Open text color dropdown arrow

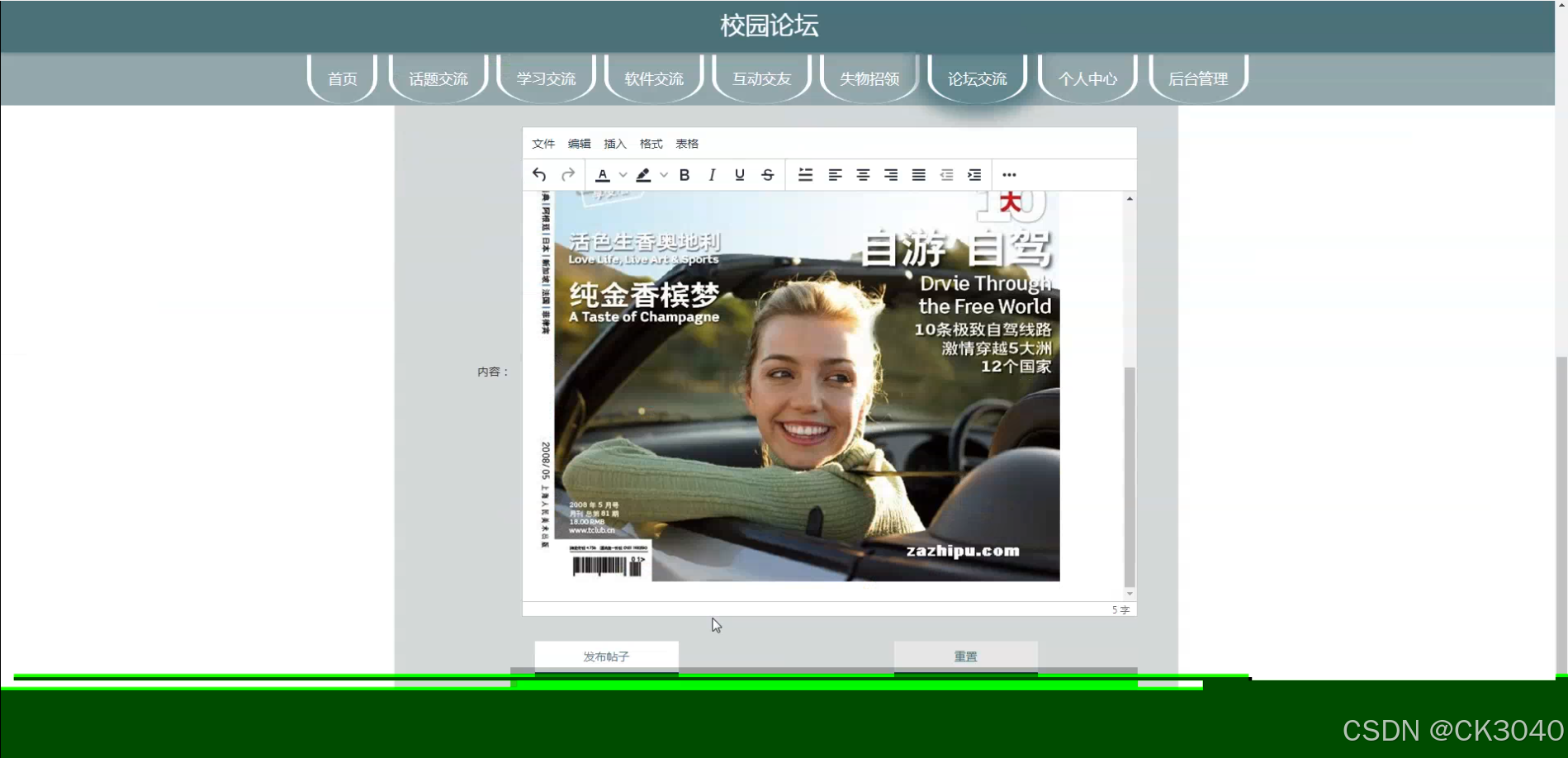pyautogui.click(x=623, y=175)
